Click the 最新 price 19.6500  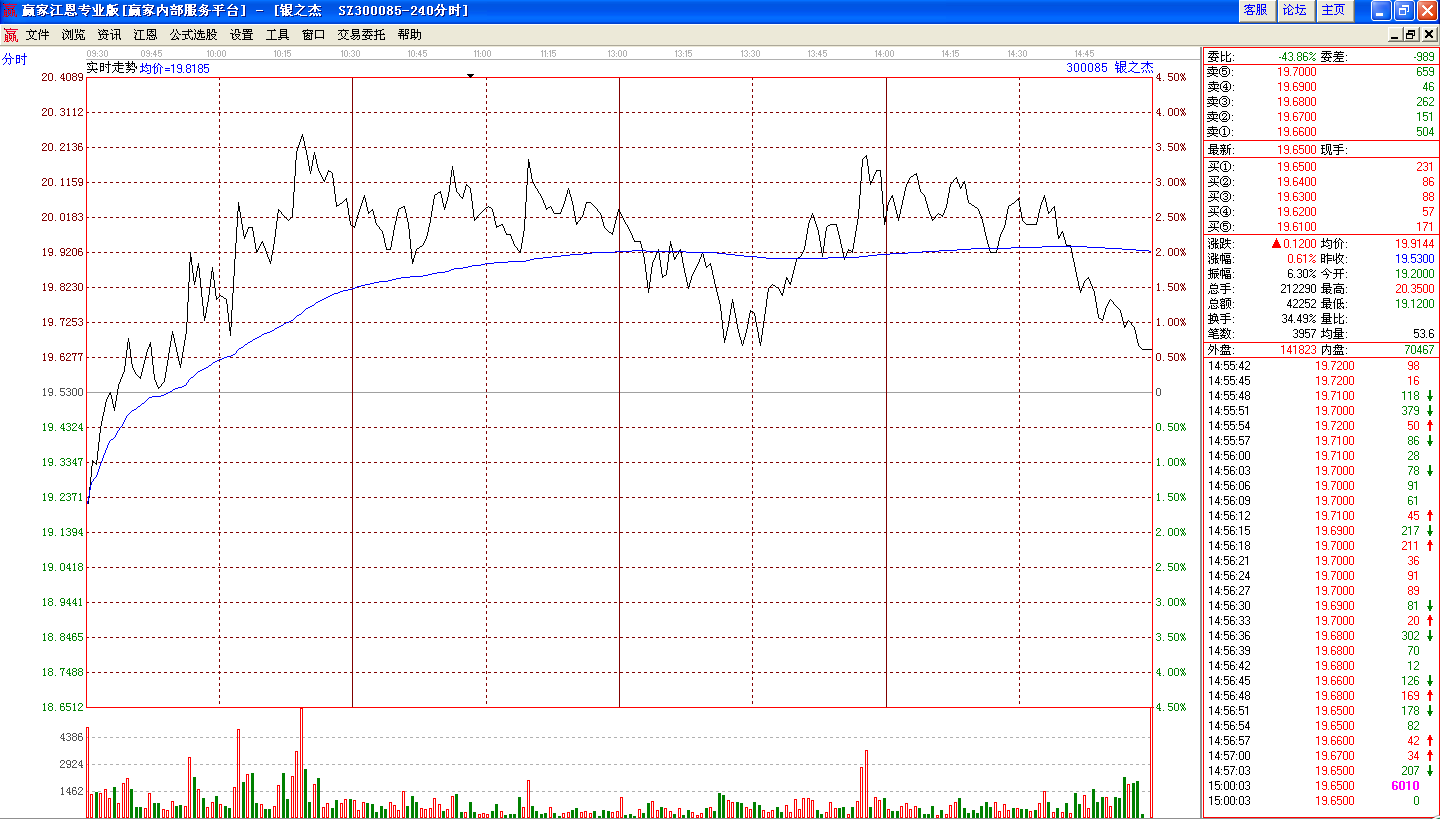pos(1297,150)
